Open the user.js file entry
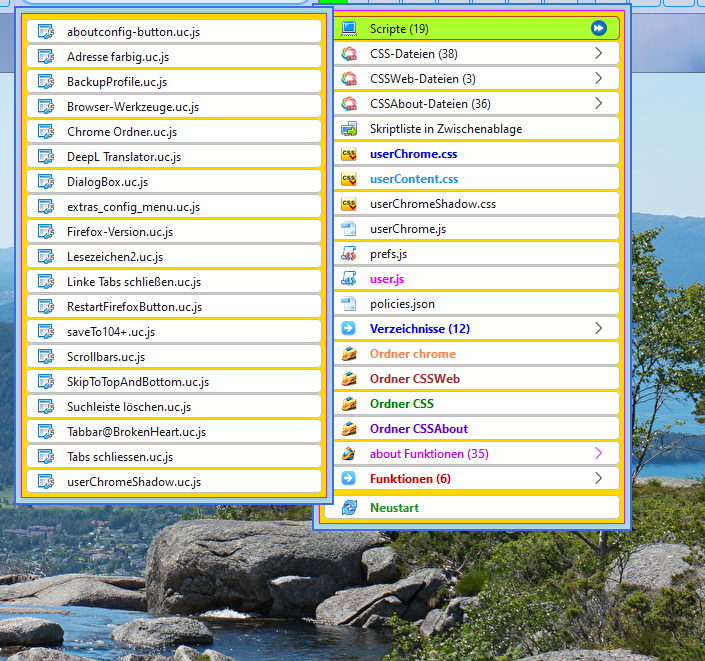This screenshot has height=661, width=705. tap(387, 279)
